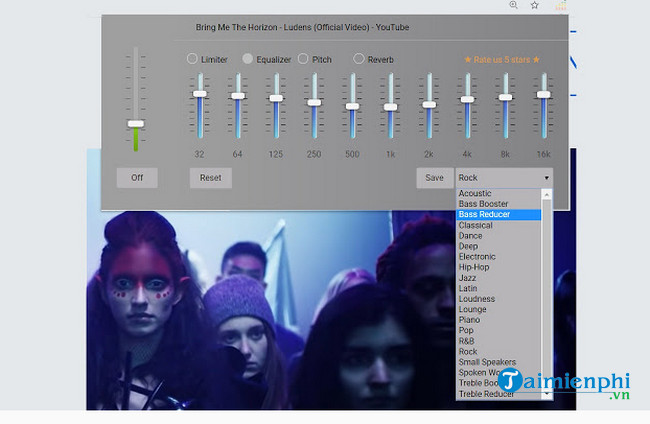This screenshot has height=424, width=650.
Task: Click the Off button
Action: [137, 178]
